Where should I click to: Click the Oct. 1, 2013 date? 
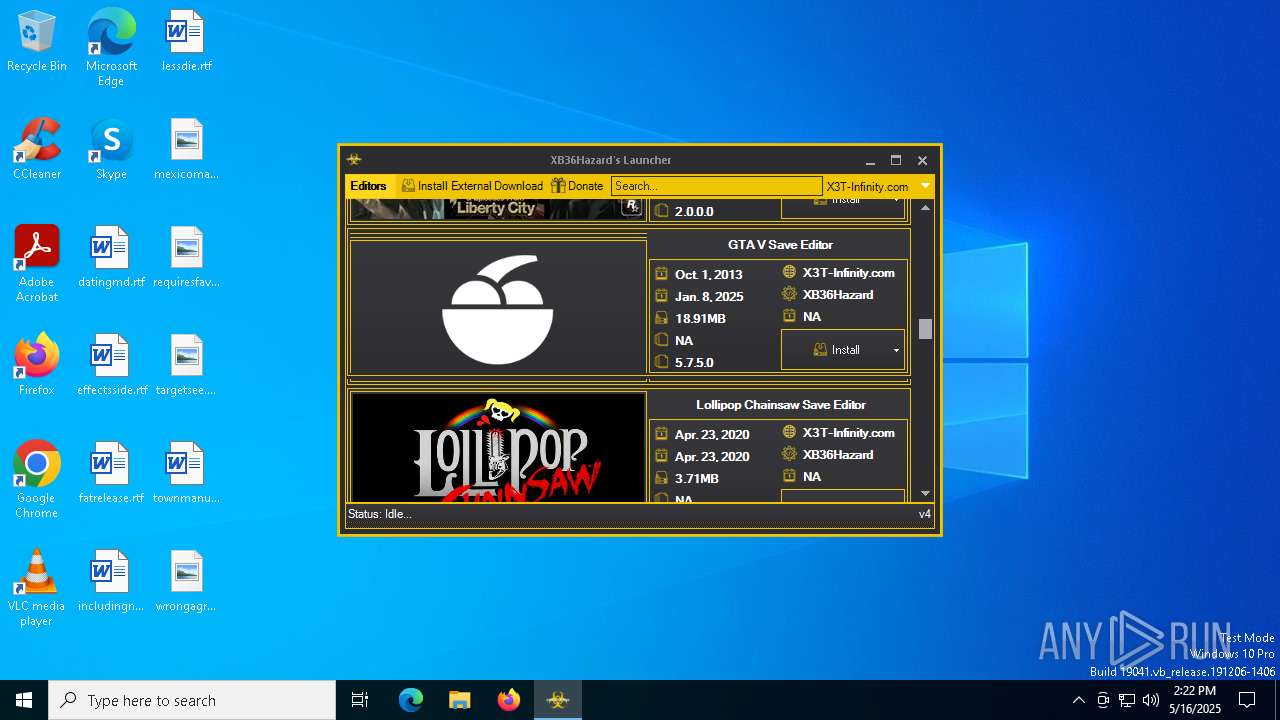pos(708,275)
